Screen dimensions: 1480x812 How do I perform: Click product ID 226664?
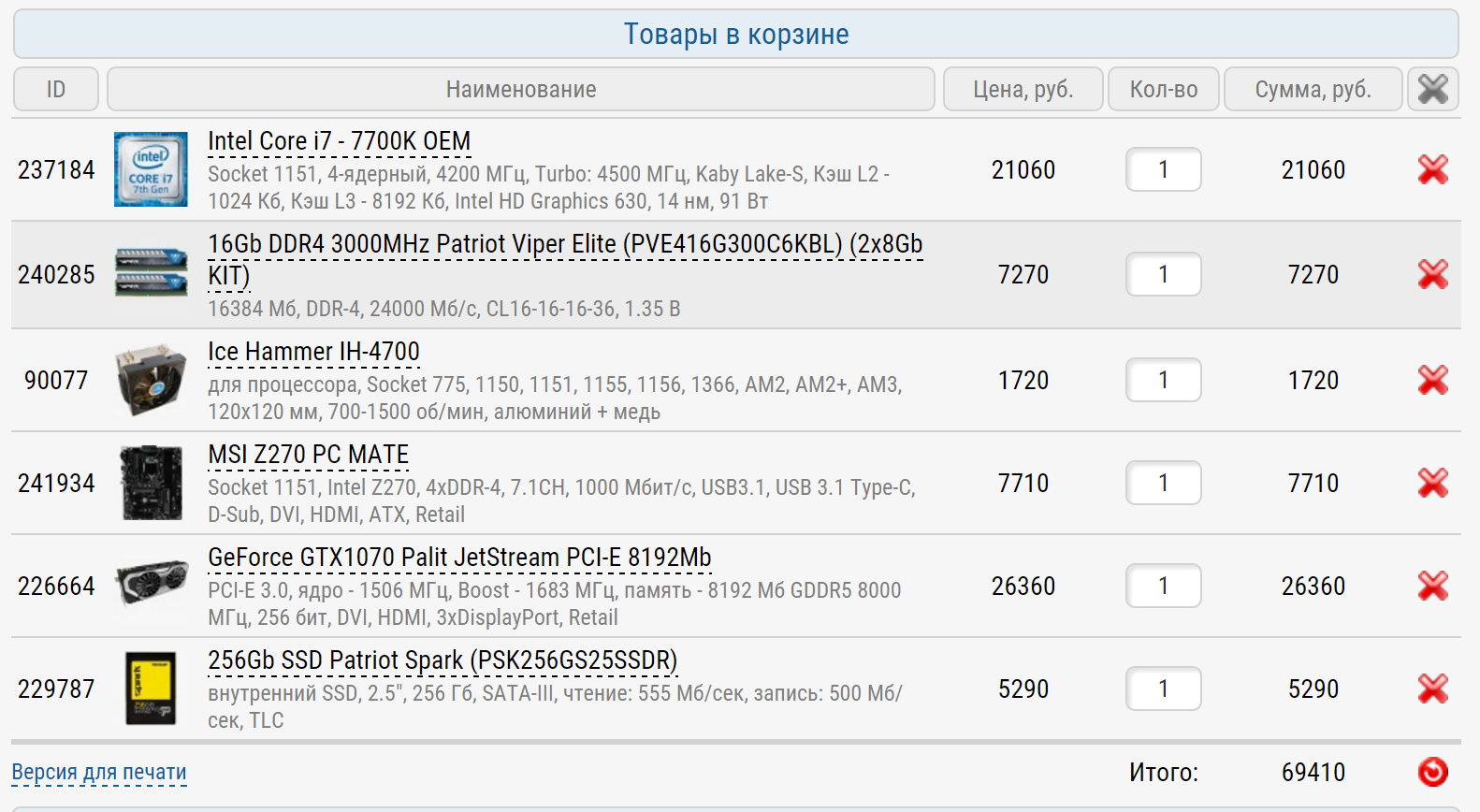[x=56, y=586]
